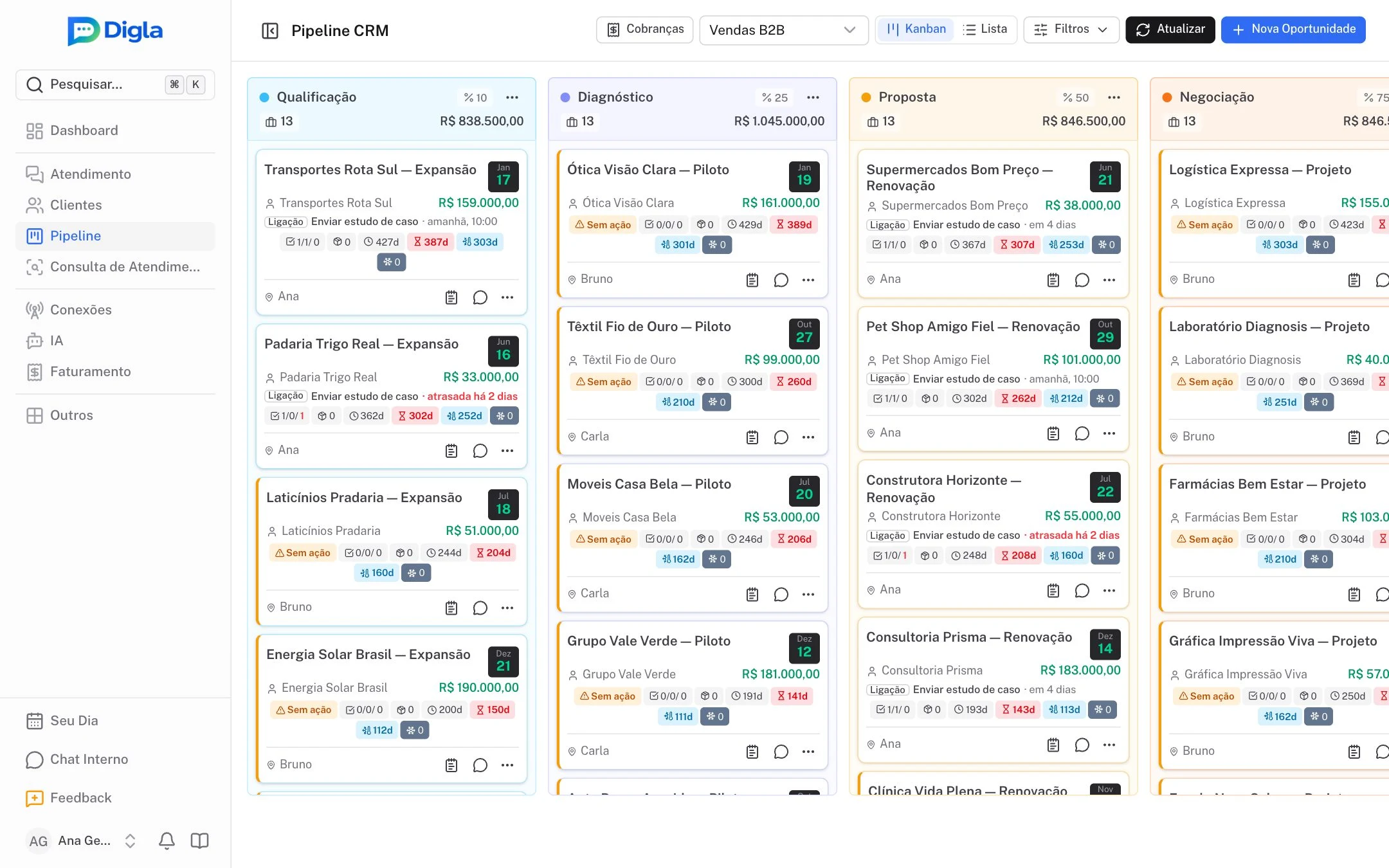Click Nova Oportunidade button
Image resolution: width=1389 pixels, height=868 pixels.
coord(1293,30)
